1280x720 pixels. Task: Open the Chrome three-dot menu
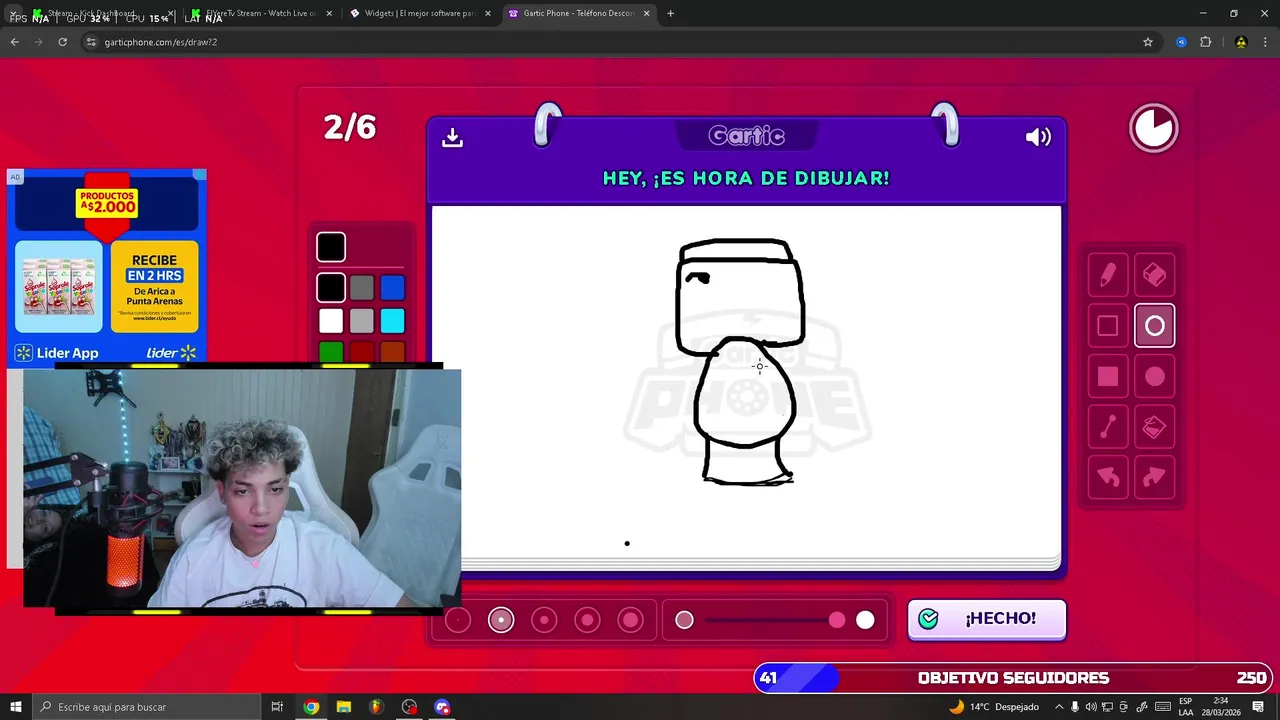pyautogui.click(x=1265, y=42)
